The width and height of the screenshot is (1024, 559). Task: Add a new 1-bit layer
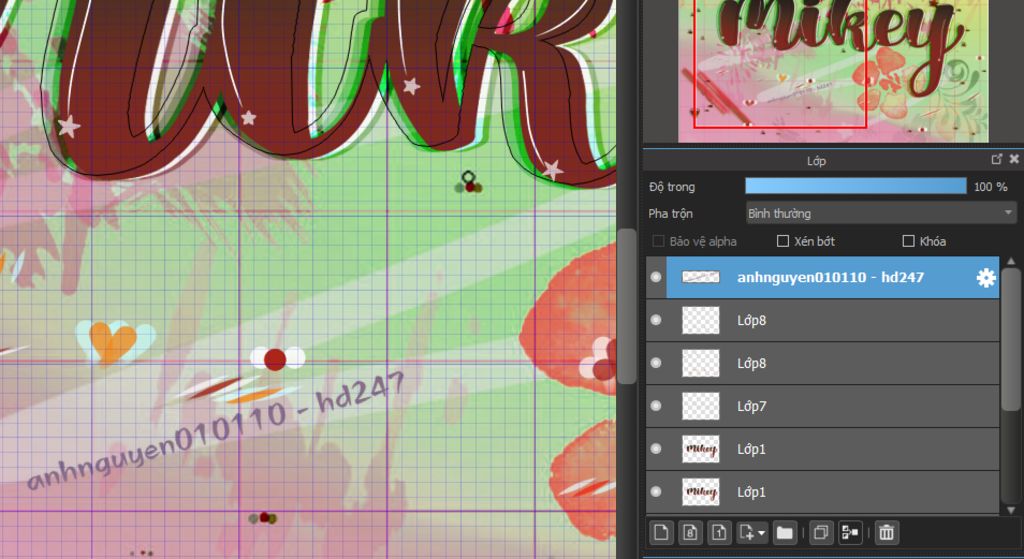(719, 533)
